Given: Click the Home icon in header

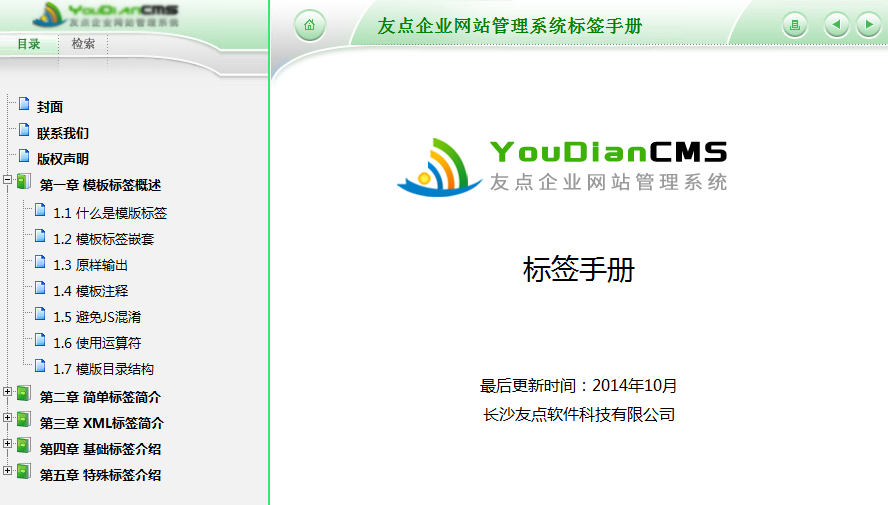Looking at the screenshot, I should point(310,26).
